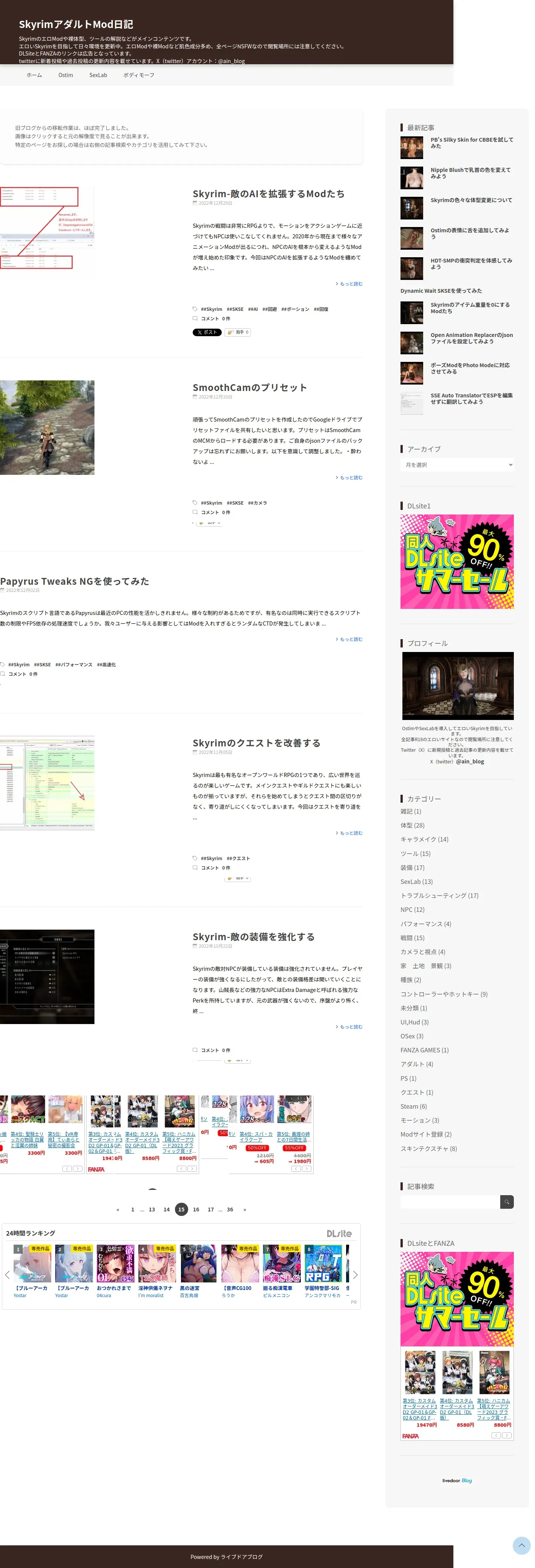Open recent post Open Animation Replacerのjson

click(472, 338)
